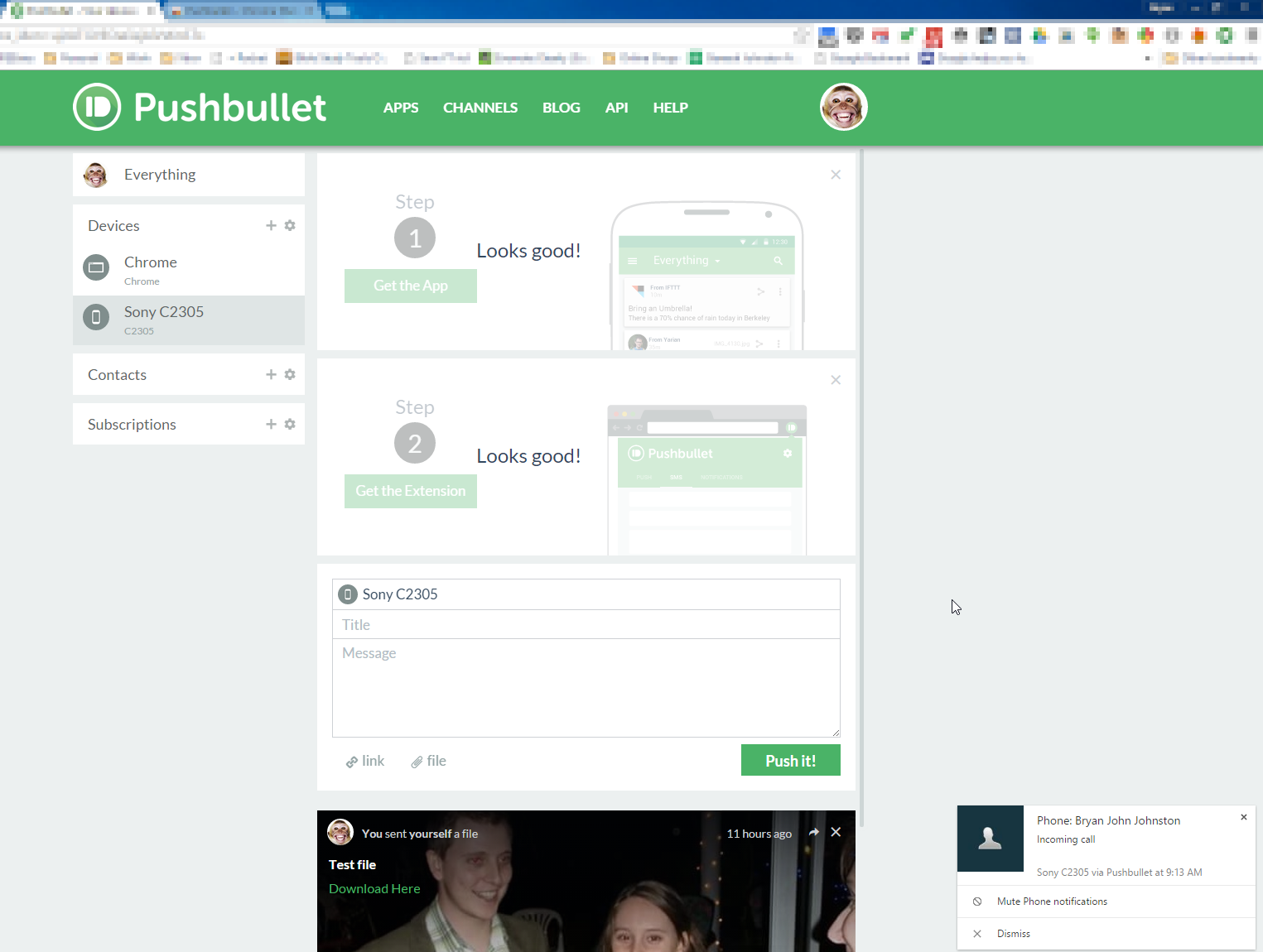Select the Chrome device row label

151,262
